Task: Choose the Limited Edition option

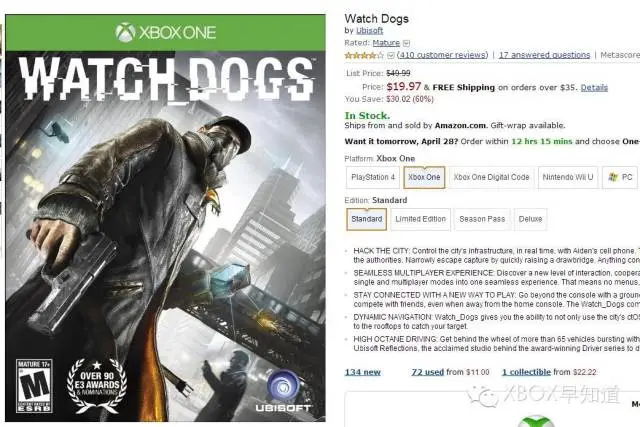Action: pyautogui.click(x=420, y=219)
